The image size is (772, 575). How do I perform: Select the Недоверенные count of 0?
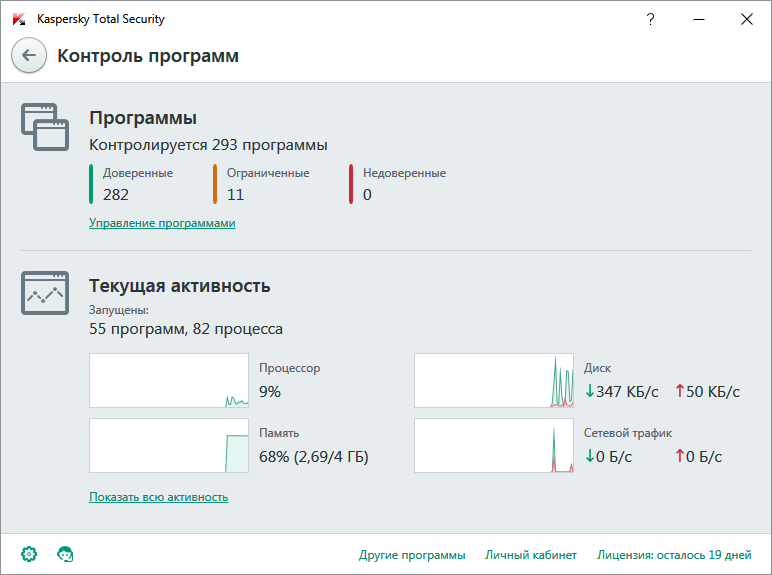pyautogui.click(x=367, y=194)
